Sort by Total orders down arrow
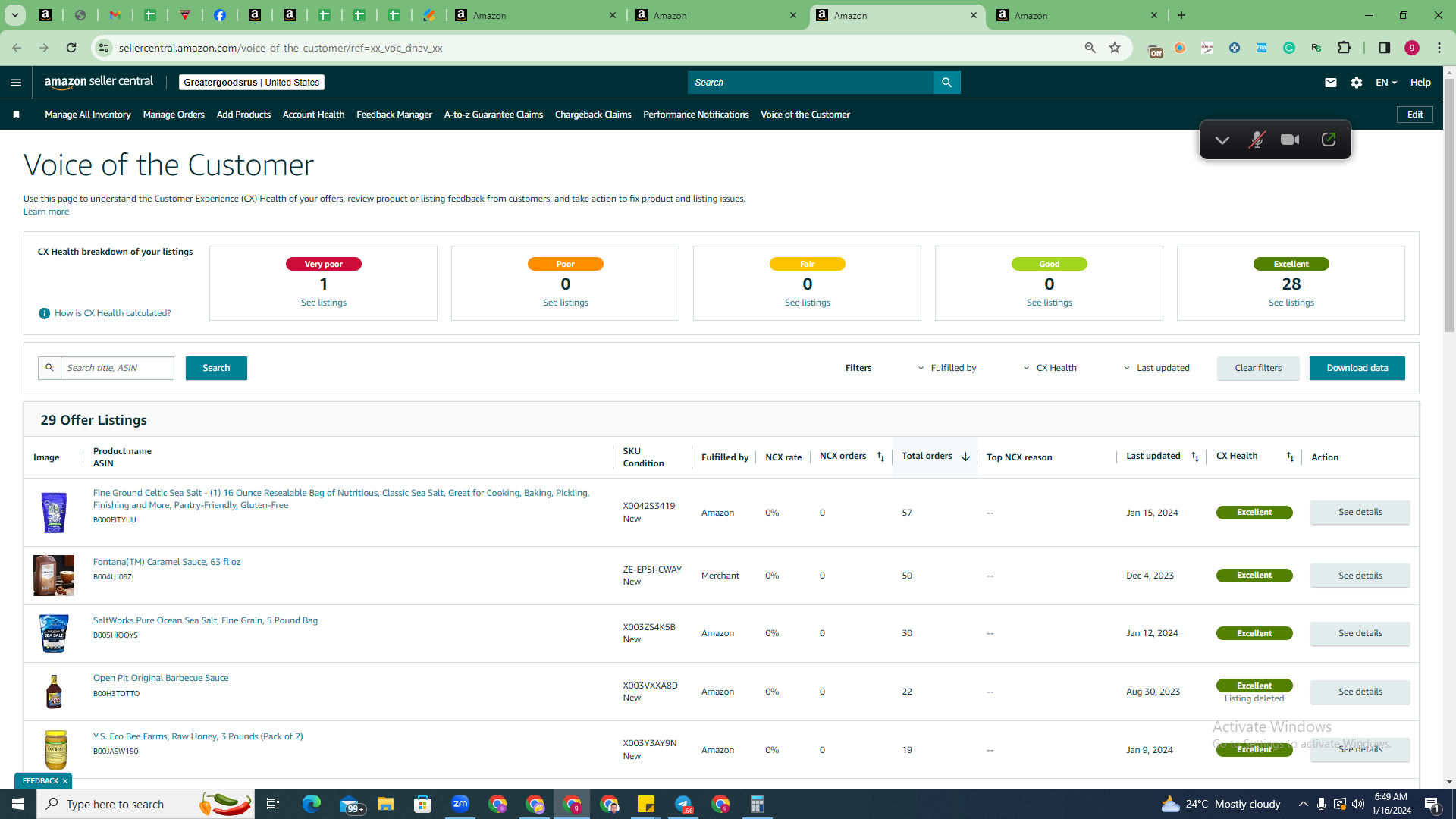 point(965,457)
